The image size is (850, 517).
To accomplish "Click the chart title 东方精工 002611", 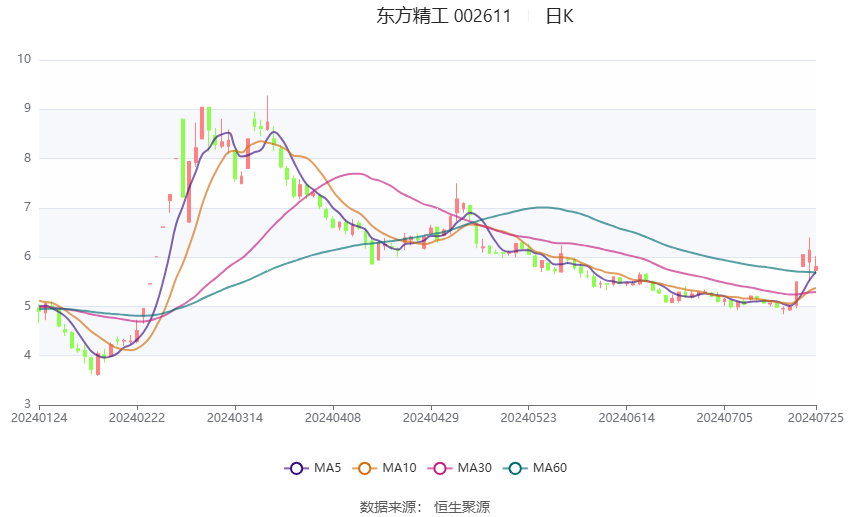I will tap(443, 16).
